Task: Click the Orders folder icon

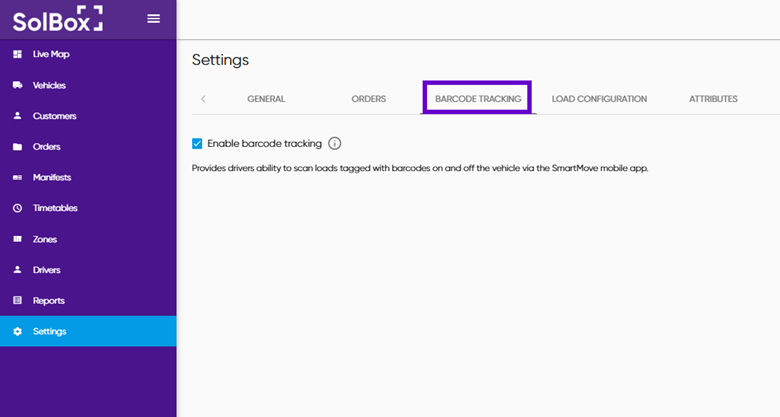Action: [x=17, y=147]
